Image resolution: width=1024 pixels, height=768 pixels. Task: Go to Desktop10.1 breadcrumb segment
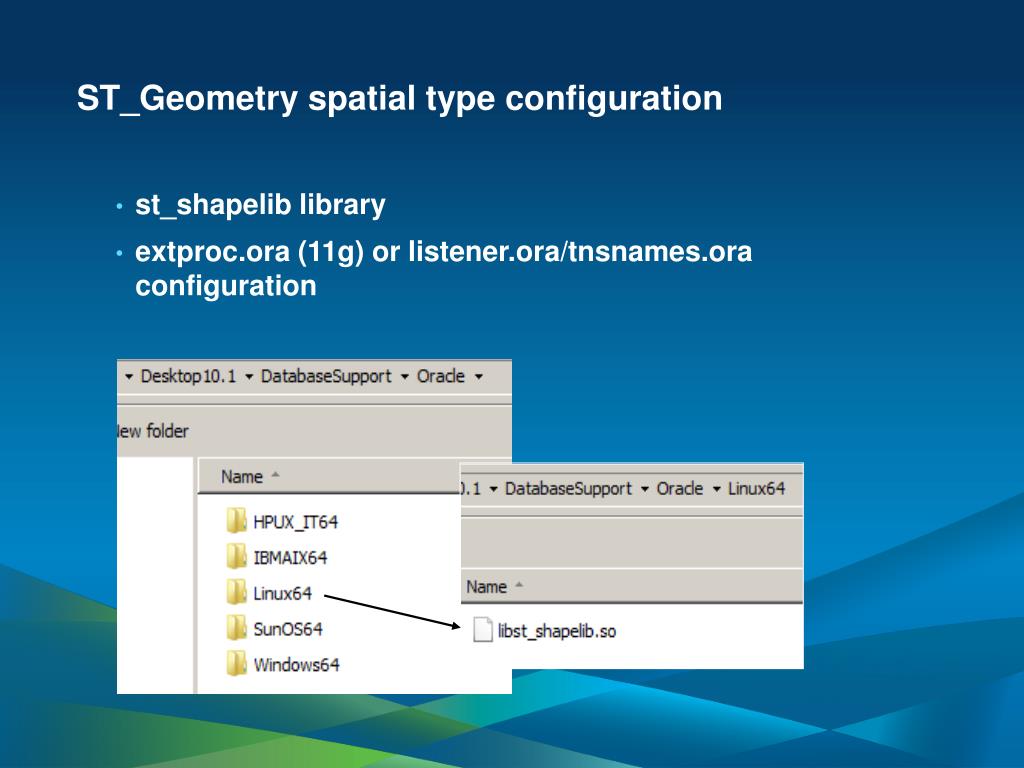[188, 377]
